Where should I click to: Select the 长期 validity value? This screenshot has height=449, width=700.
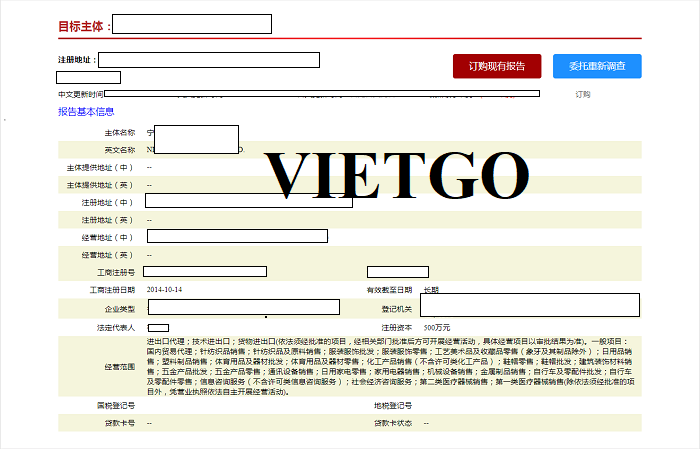pyautogui.click(x=431, y=290)
